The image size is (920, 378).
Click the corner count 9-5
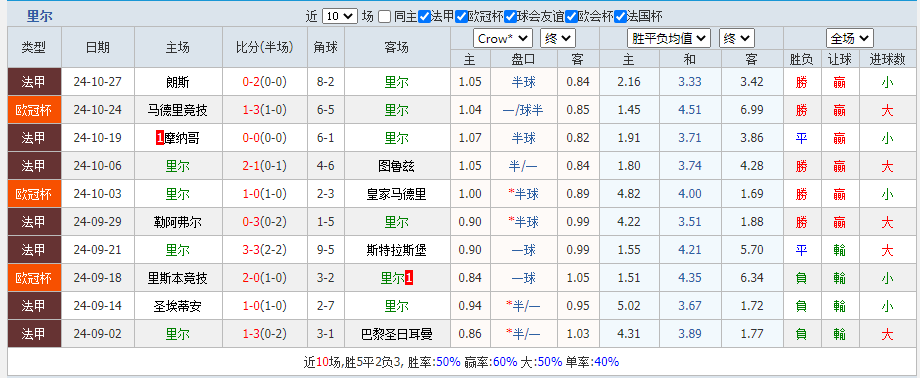[x=326, y=251]
